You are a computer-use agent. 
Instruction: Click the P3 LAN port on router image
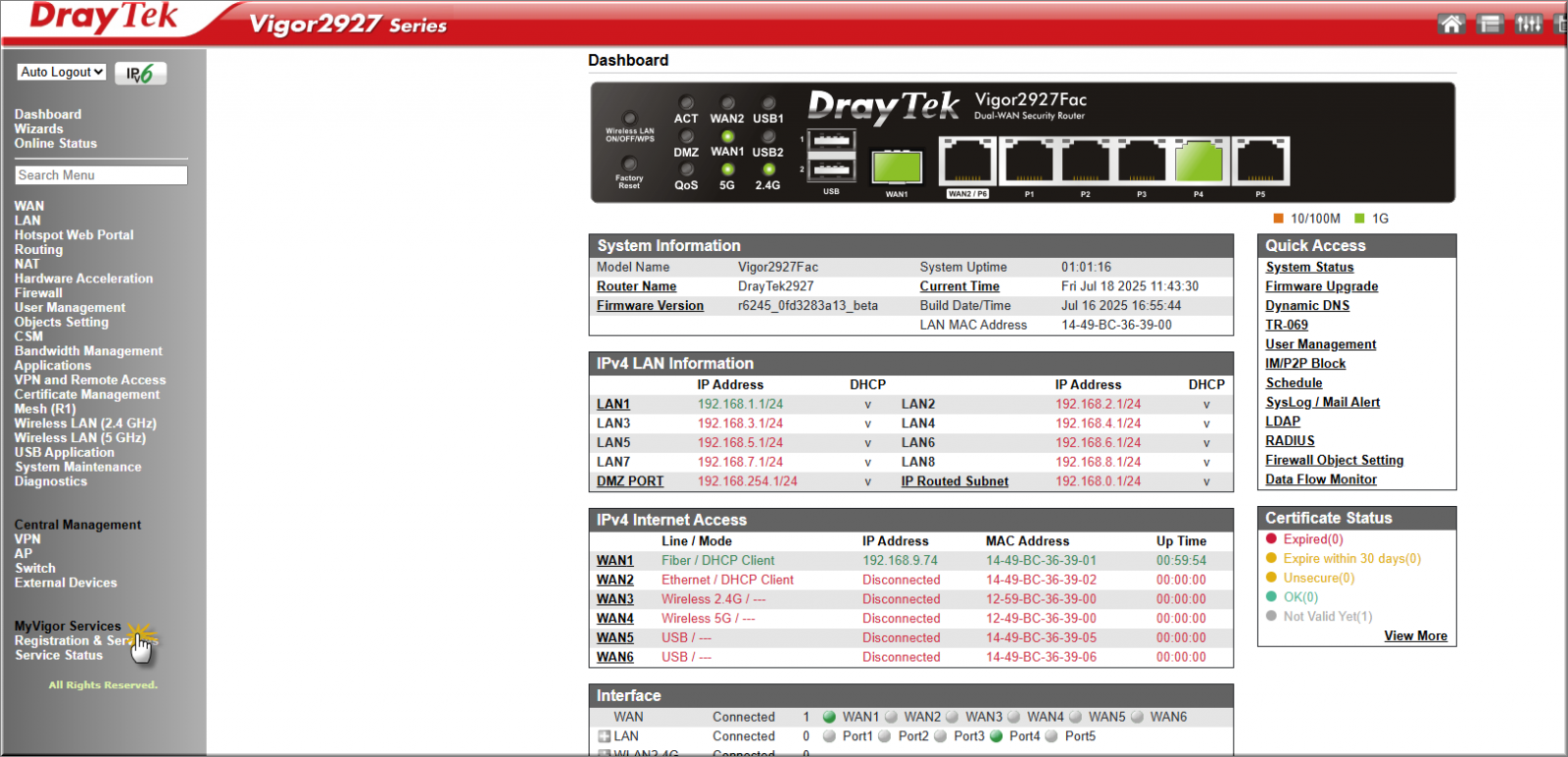pyautogui.click(x=1142, y=162)
